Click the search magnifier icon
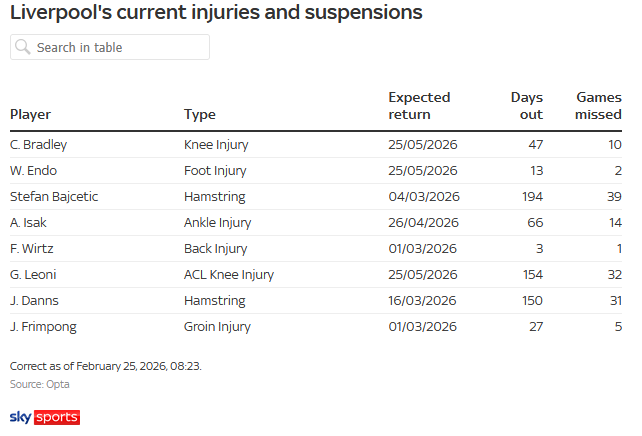Screen dimensions: 642x436 click(x=23, y=47)
